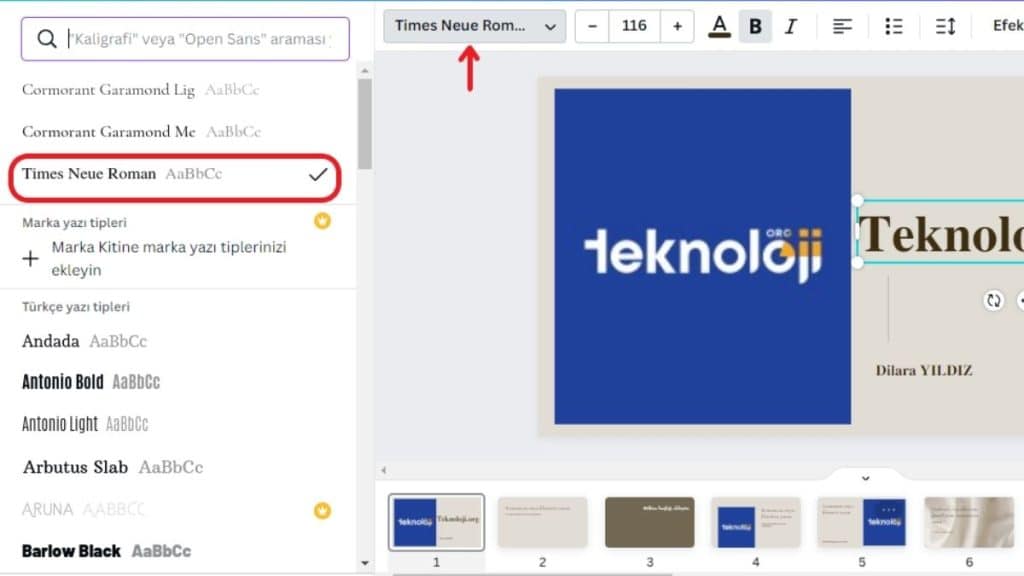Click the font list scrollbar down arrow
The width and height of the screenshot is (1024, 576).
tap(365, 563)
